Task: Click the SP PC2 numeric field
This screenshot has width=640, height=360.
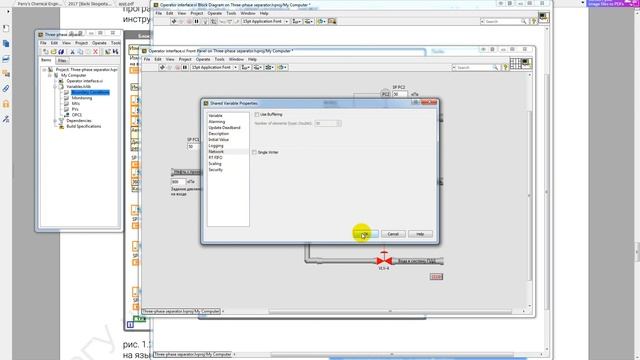Action: coord(400,94)
